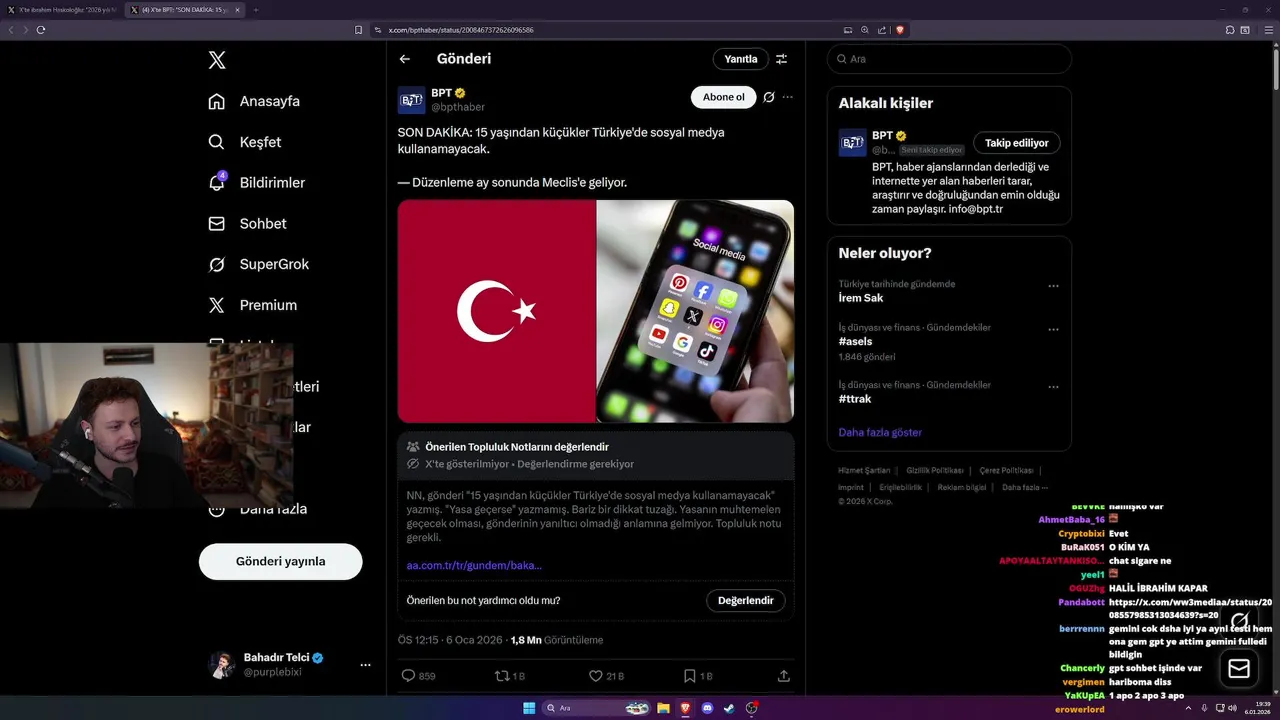This screenshot has height=720, width=1280.
Task: Open Anasayfa home page
Action: point(254,101)
